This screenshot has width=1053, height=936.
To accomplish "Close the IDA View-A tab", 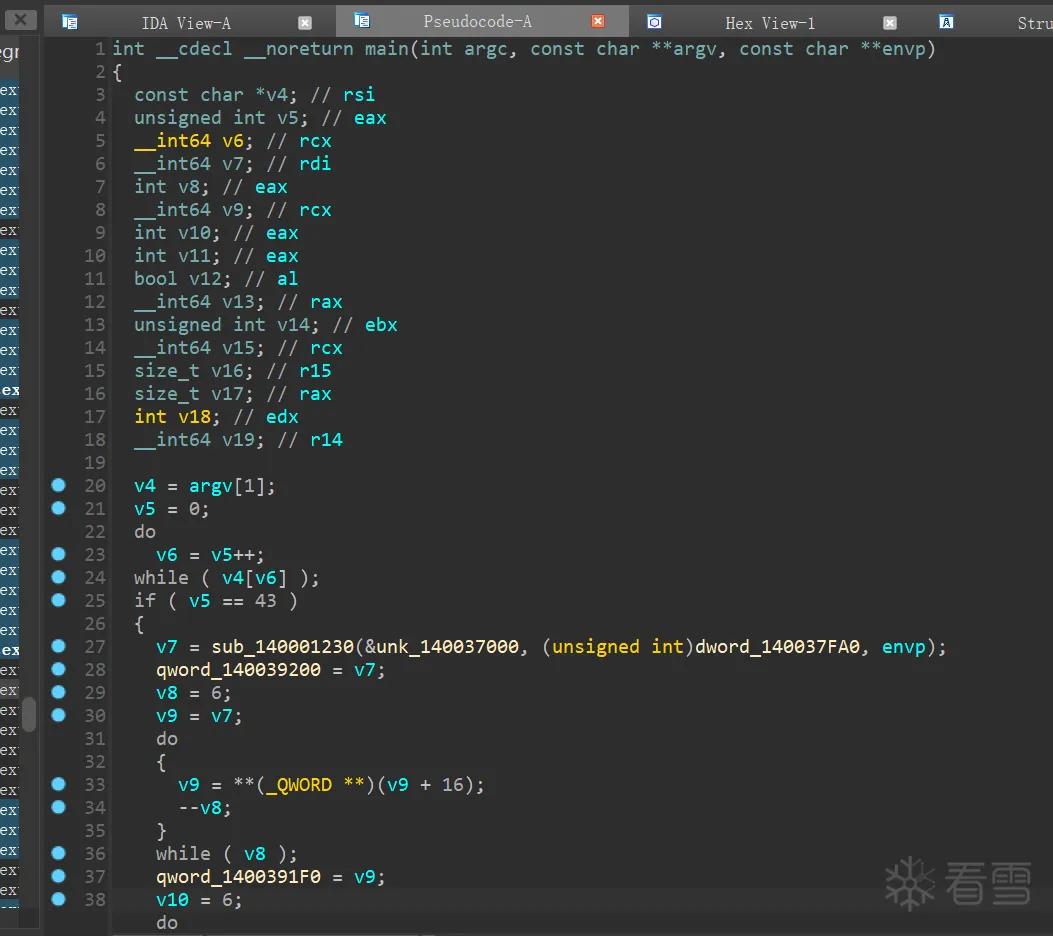I will [x=305, y=23].
